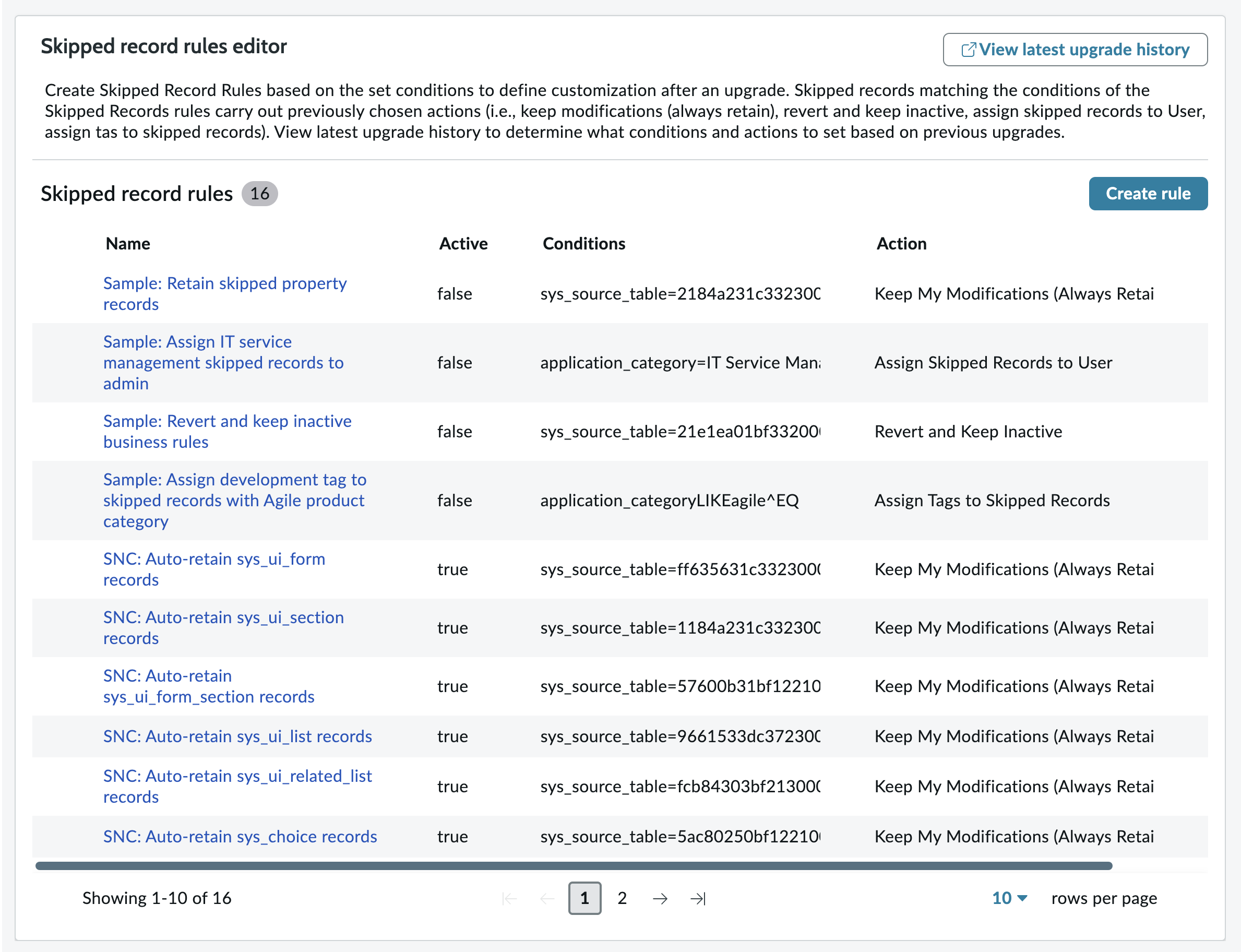Click the horizontal table scrollbar

click(574, 866)
